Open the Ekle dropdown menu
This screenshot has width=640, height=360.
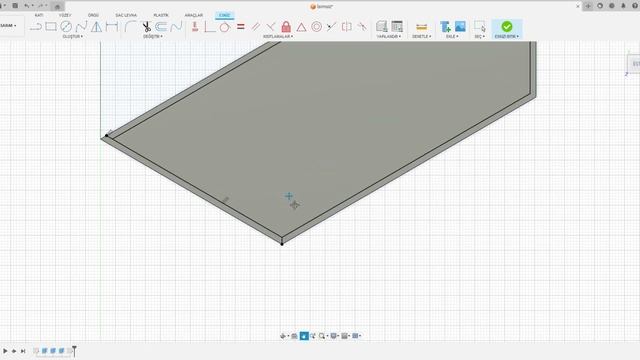click(452, 37)
